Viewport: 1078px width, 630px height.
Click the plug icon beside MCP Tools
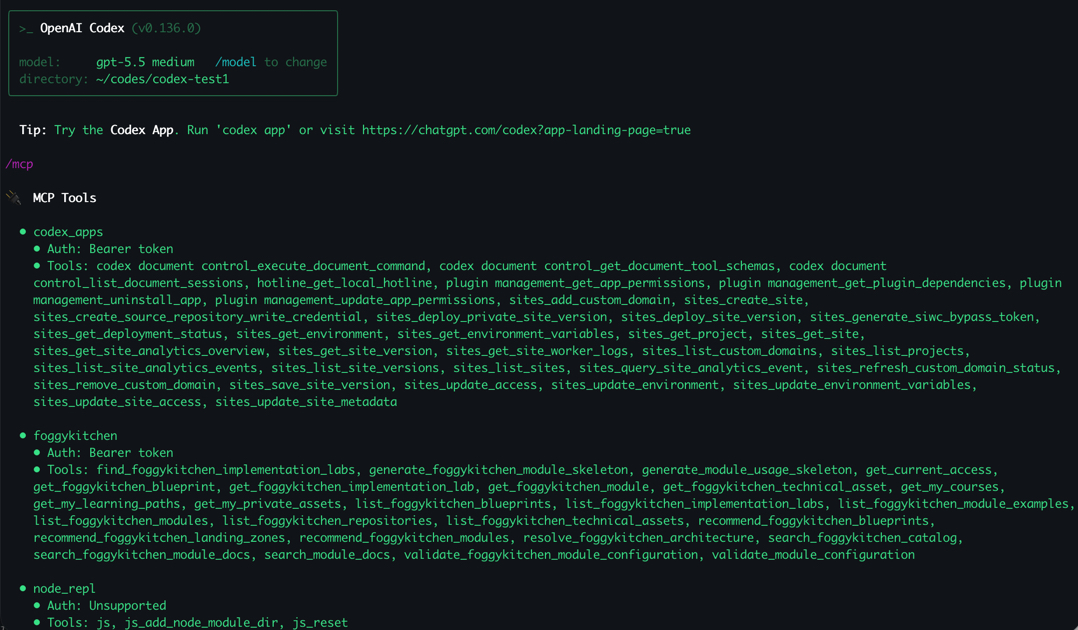(13, 198)
